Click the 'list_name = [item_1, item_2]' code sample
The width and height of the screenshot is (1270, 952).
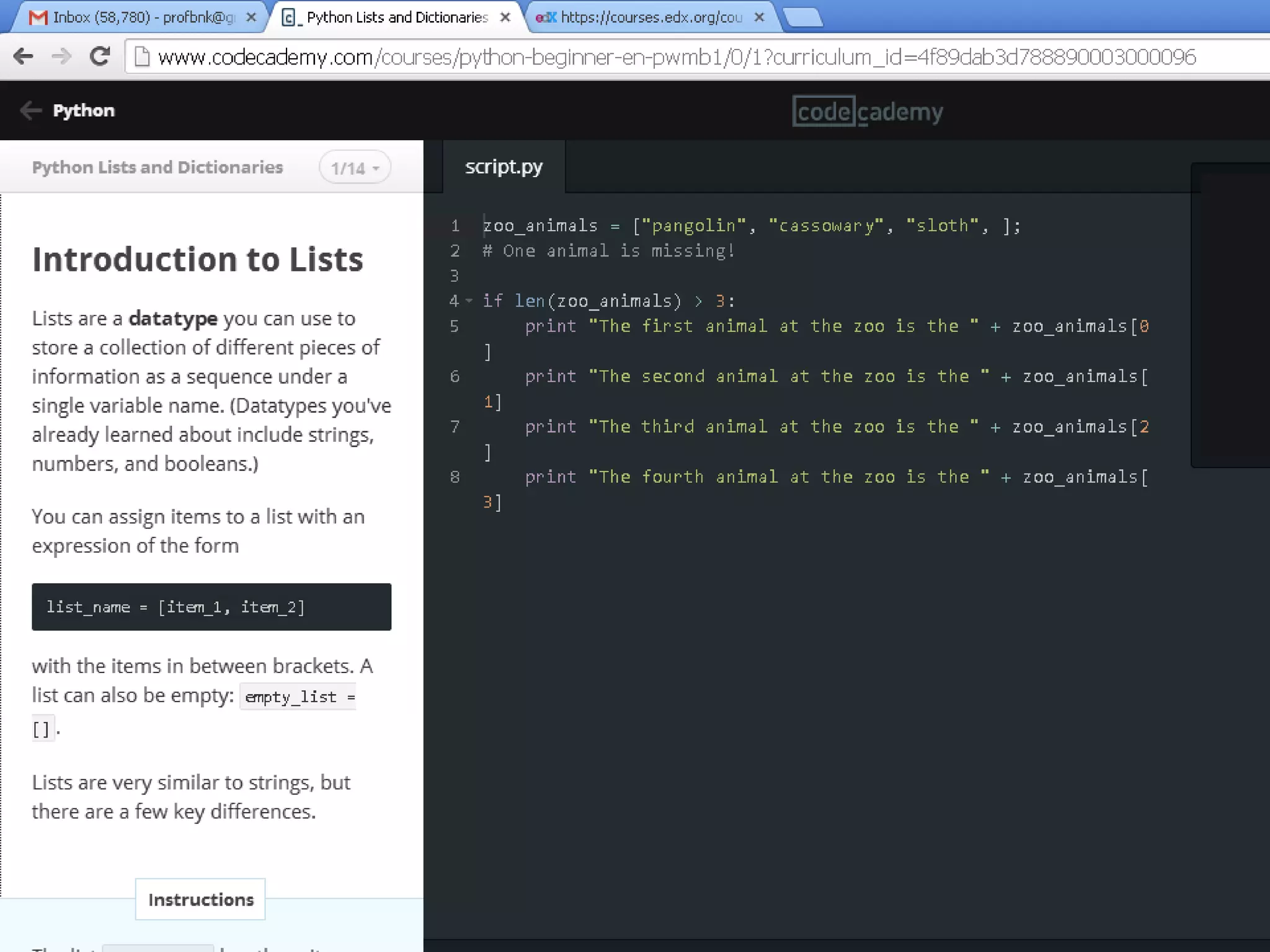[x=211, y=607]
